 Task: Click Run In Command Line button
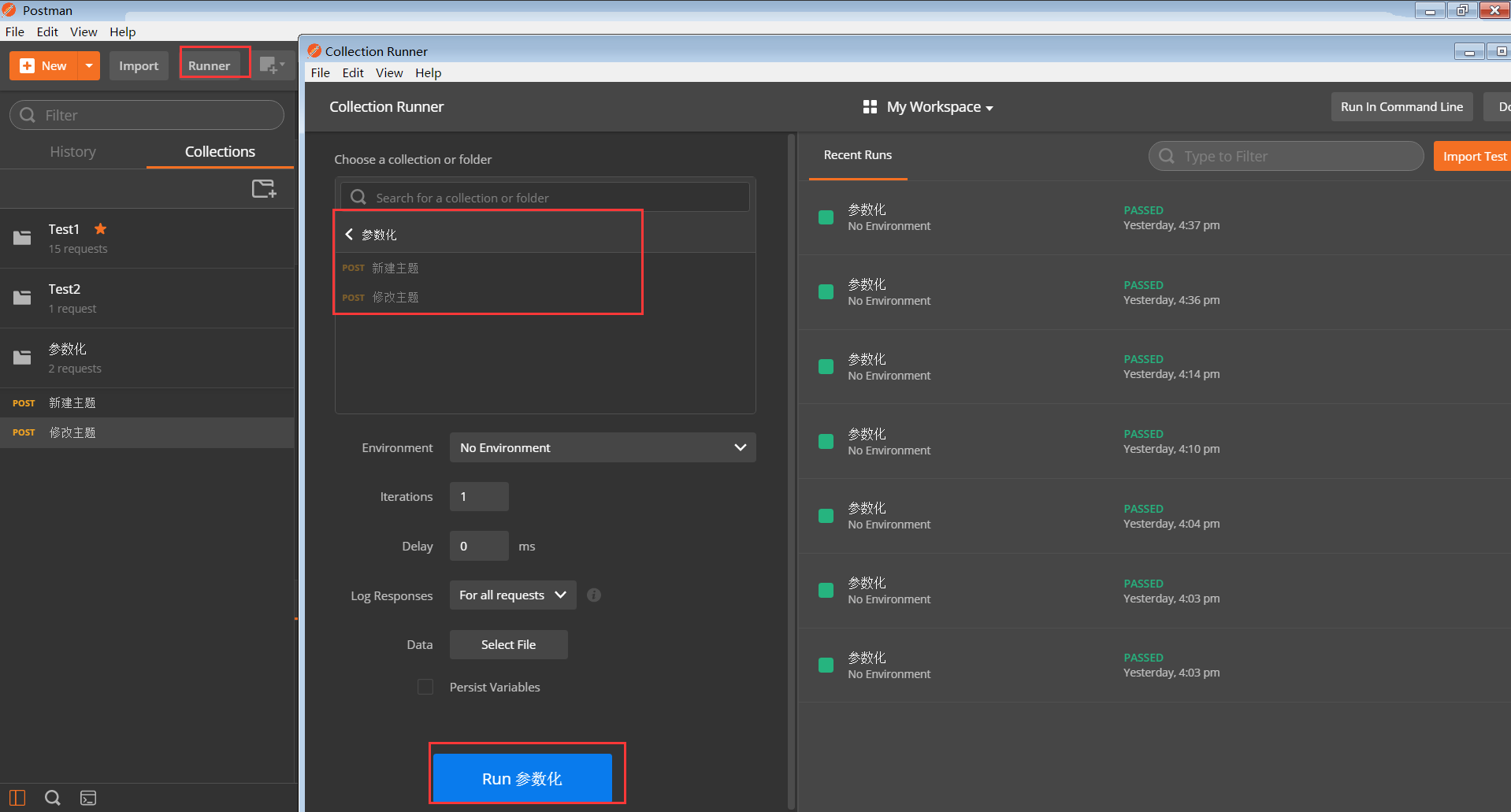1401,106
